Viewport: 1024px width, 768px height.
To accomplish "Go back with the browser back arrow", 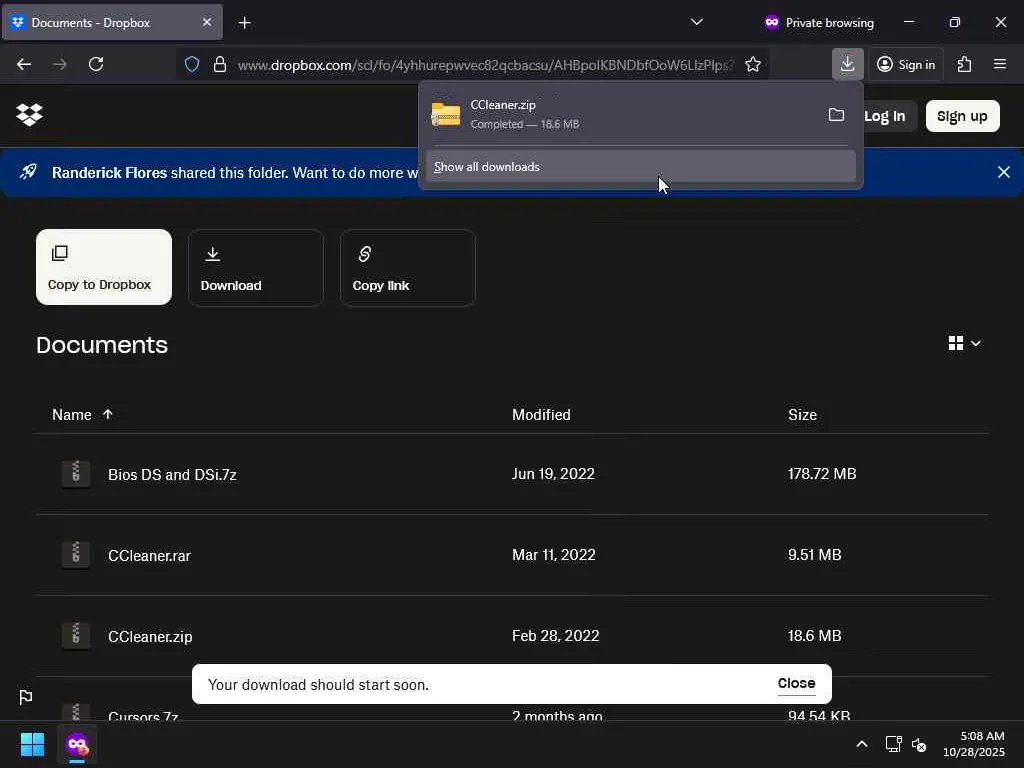I will click(x=24, y=64).
